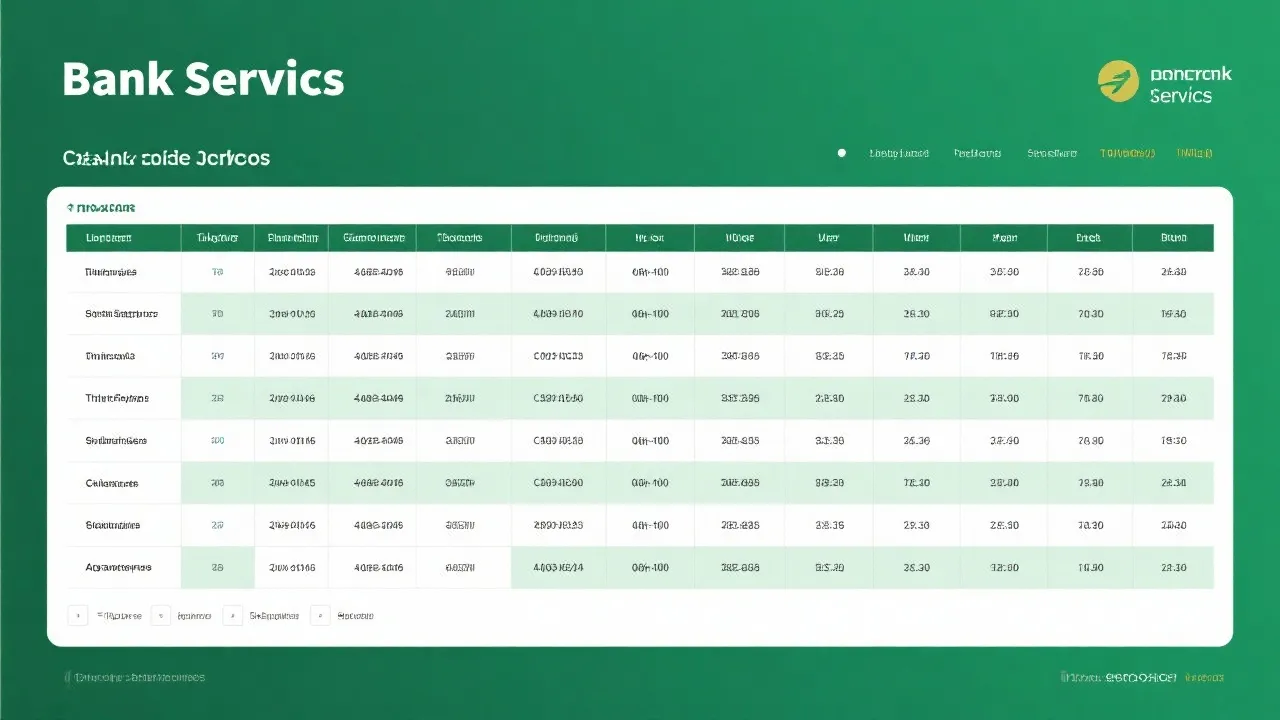
Task: Sort table by the first column header
Action: coord(109,238)
